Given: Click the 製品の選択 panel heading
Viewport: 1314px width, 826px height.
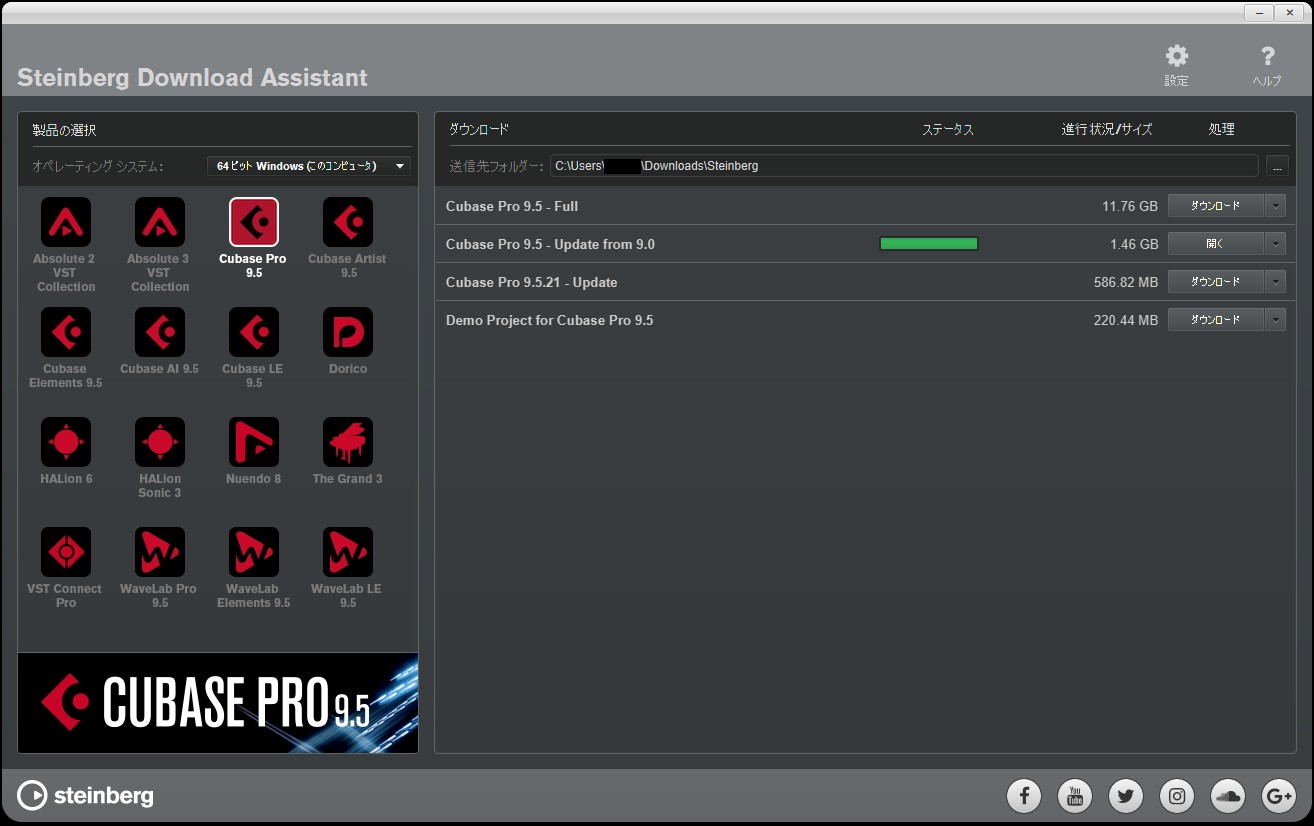Looking at the screenshot, I should pos(64,130).
